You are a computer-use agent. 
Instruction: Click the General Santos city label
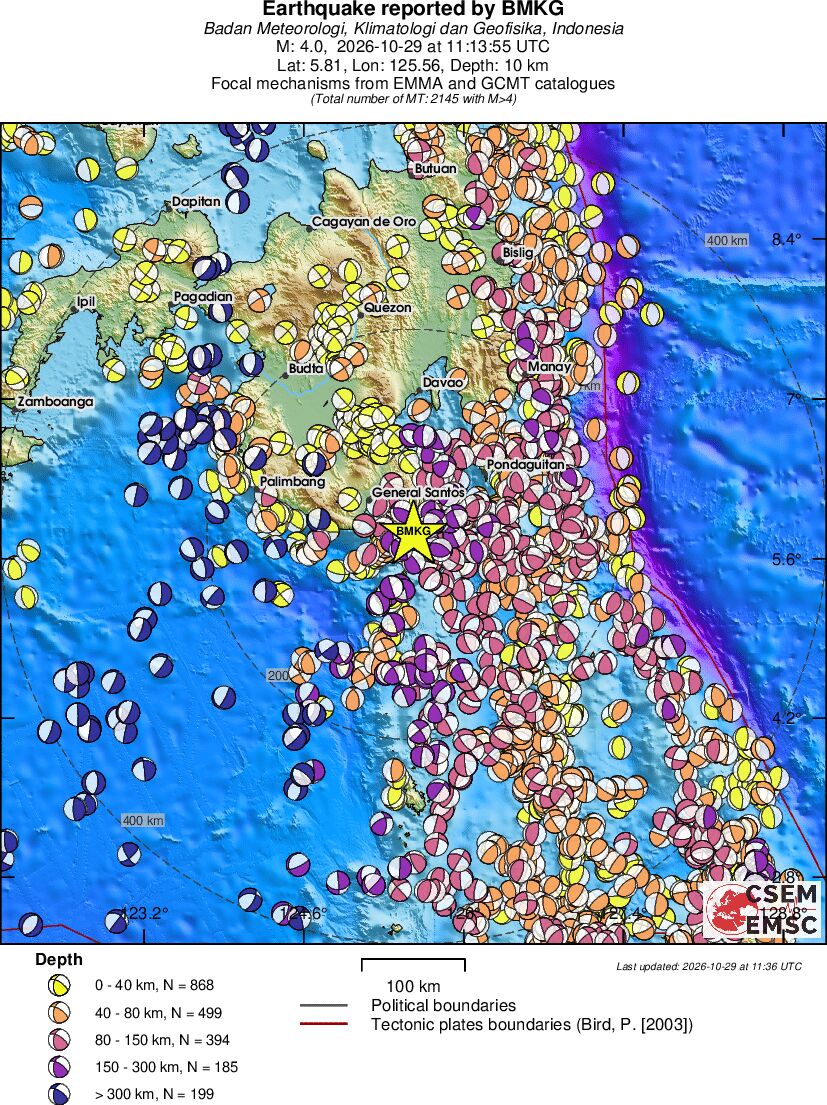pos(418,493)
